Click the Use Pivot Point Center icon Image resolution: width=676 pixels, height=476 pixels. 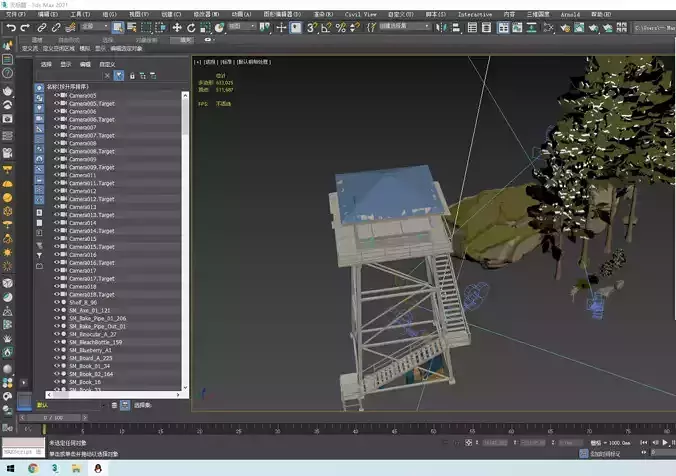[264, 28]
